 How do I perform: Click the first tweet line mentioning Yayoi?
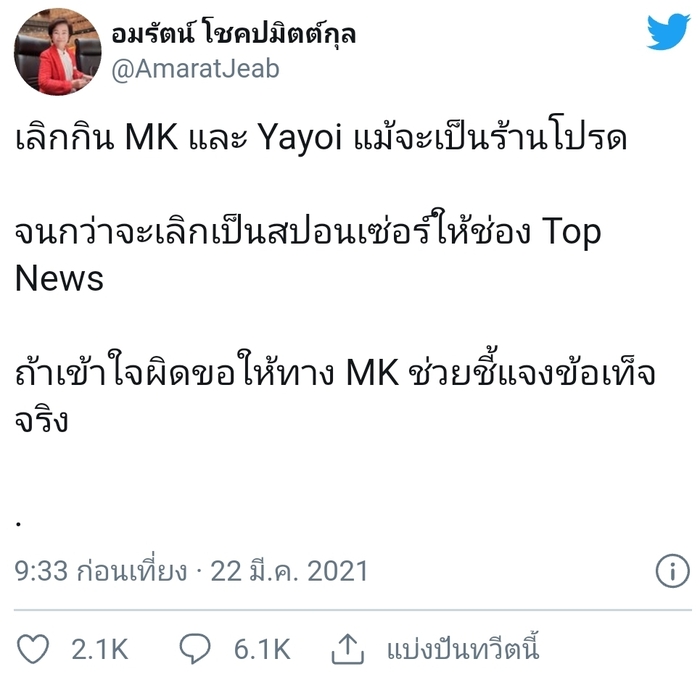pos(321,137)
